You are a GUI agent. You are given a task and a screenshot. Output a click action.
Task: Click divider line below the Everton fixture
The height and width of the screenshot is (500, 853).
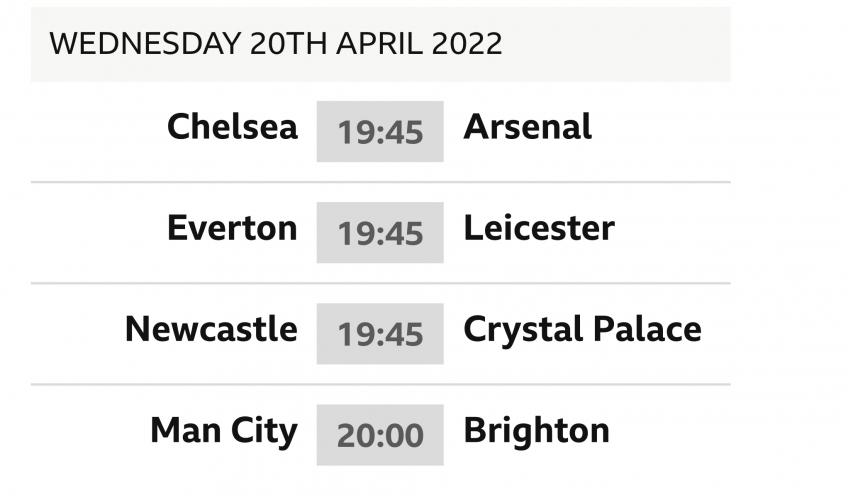point(380,283)
